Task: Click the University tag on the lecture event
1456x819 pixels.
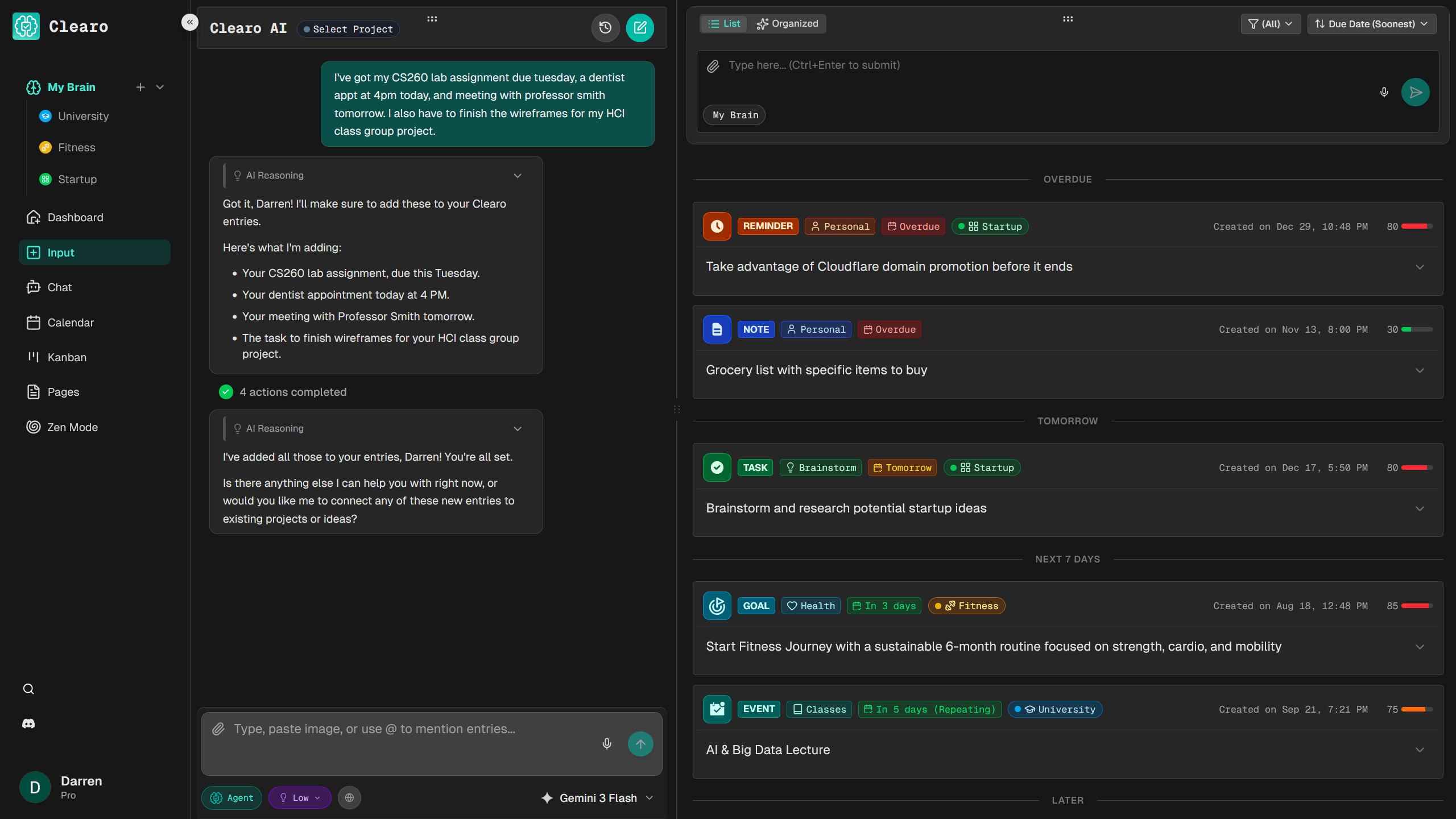Action: pos(1055,709)
